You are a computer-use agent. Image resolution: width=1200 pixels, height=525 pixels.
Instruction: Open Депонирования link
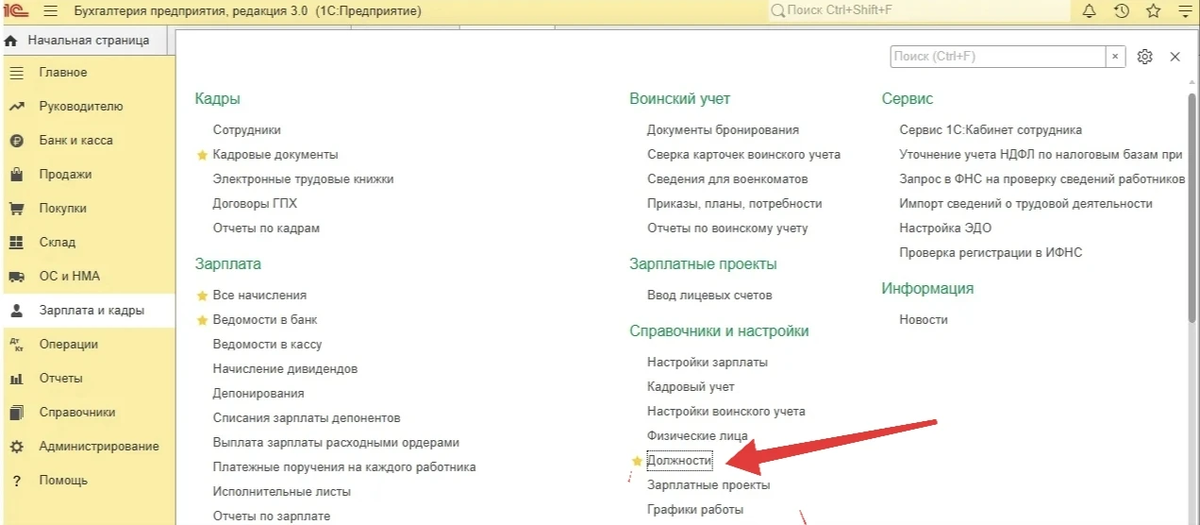click(x=259, y=394)
